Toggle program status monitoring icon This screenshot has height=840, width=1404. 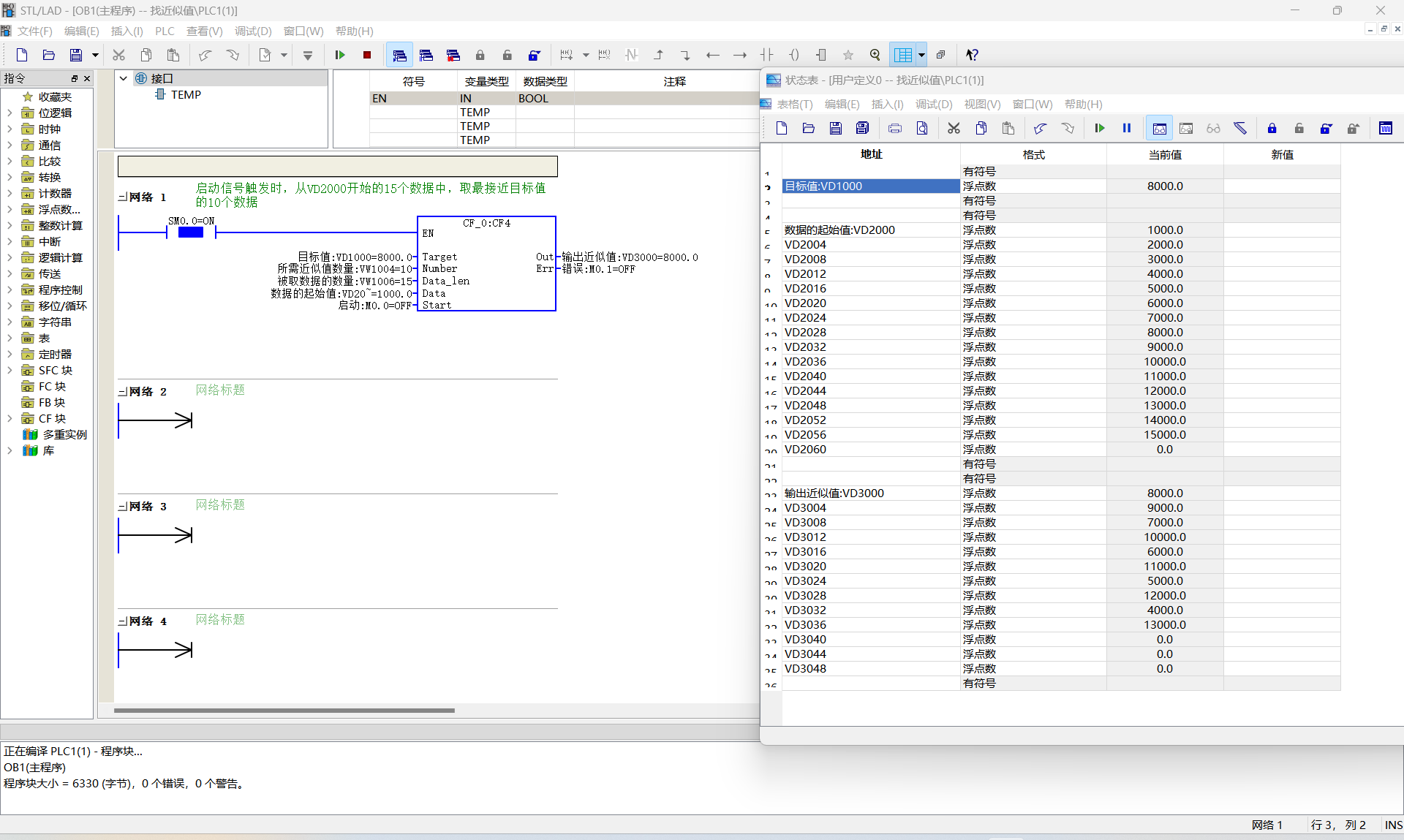click(399, 55)
